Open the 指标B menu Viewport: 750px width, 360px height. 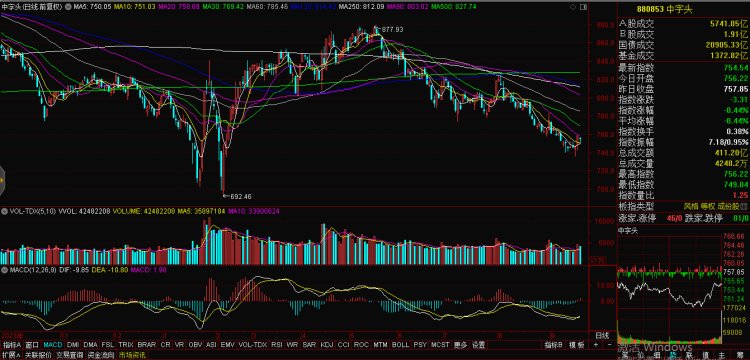pos(554,345)
